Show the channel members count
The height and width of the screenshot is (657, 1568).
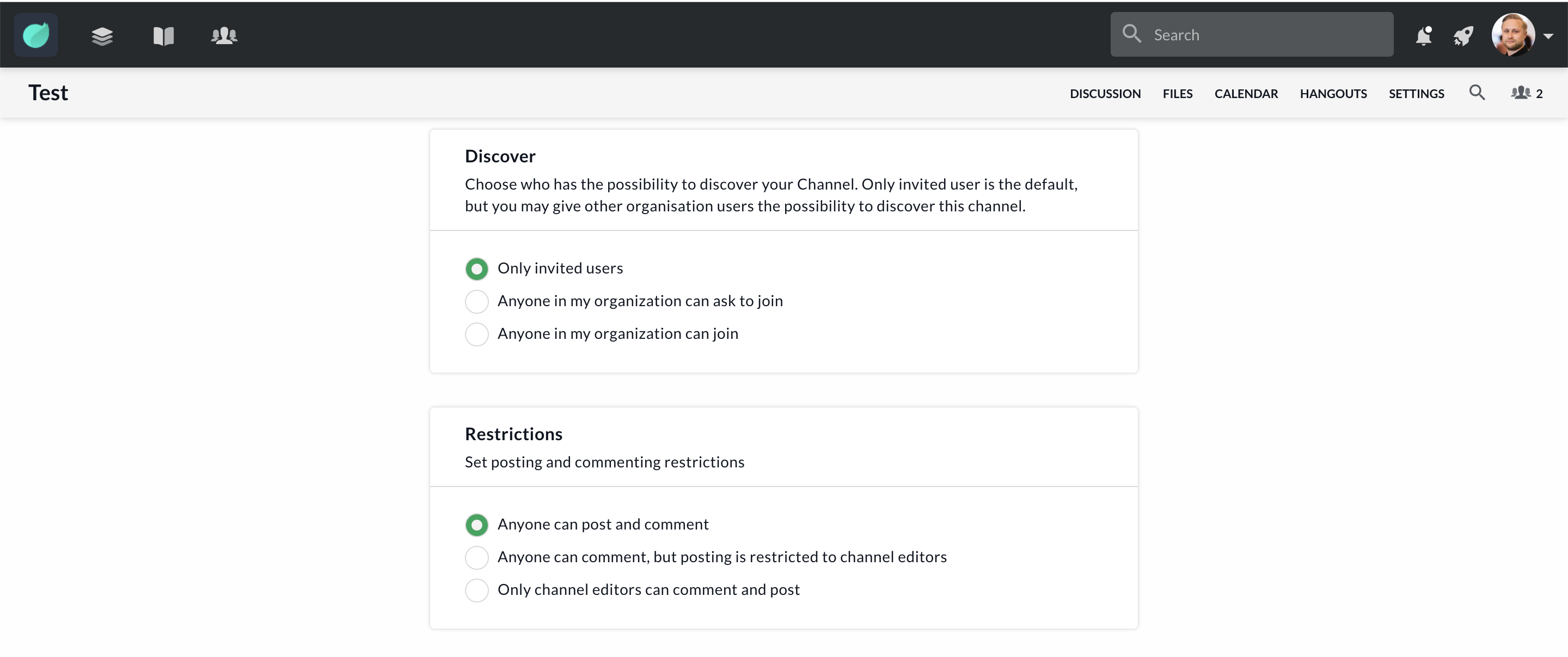coord(1527,93)
